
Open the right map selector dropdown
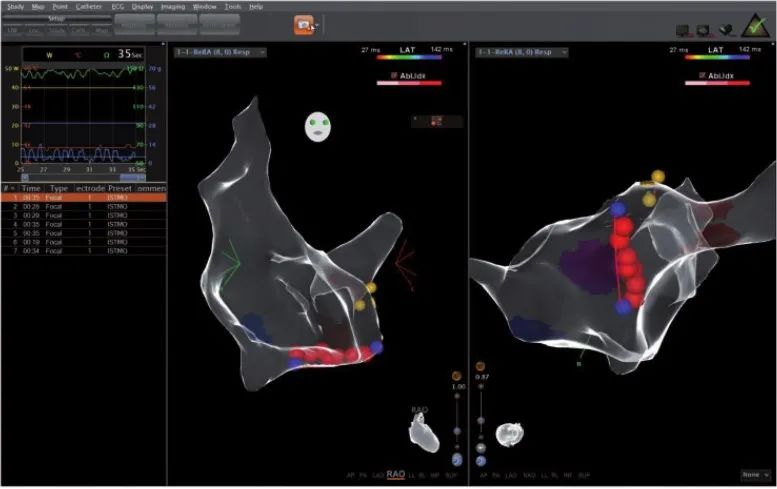[522, 52]
